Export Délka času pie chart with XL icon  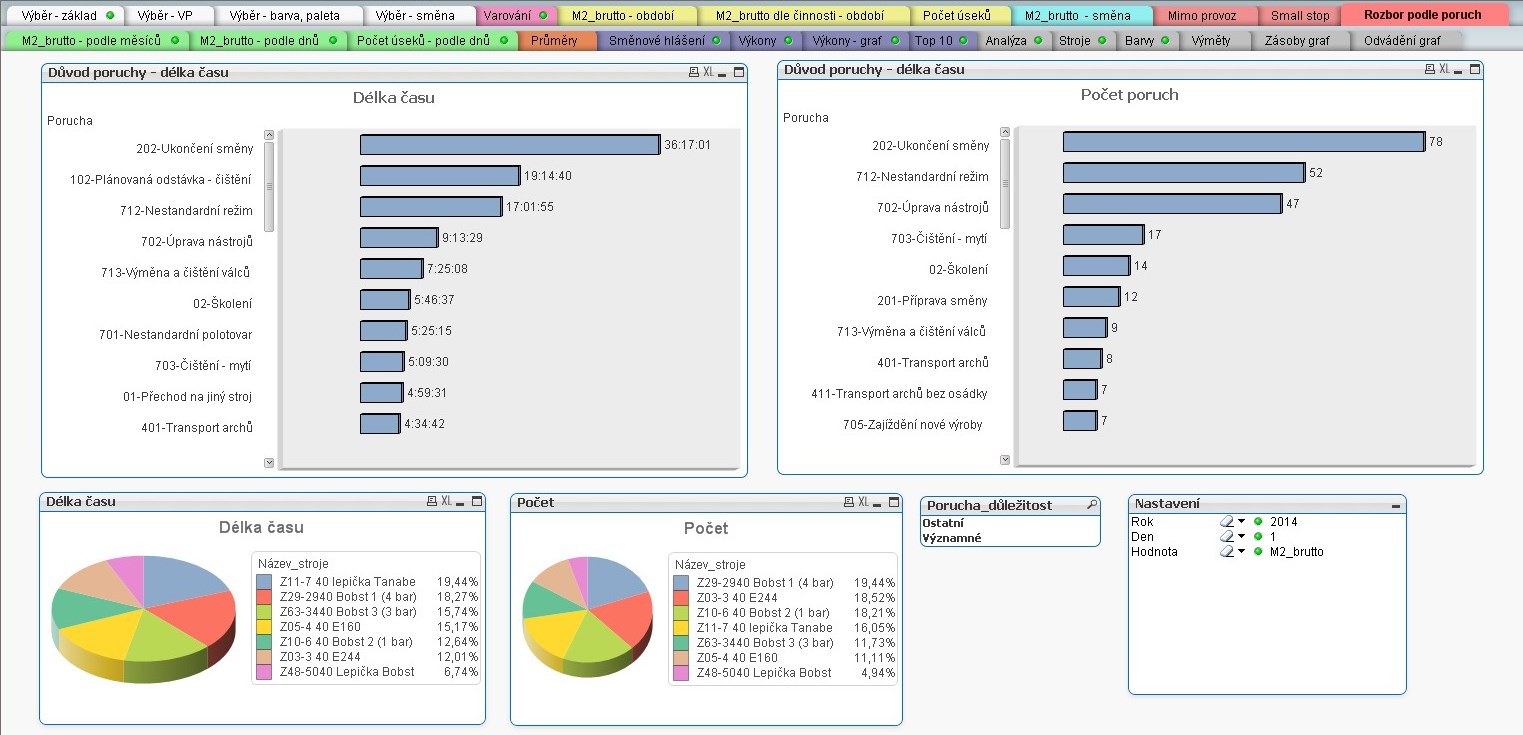[x=447, y=501]
